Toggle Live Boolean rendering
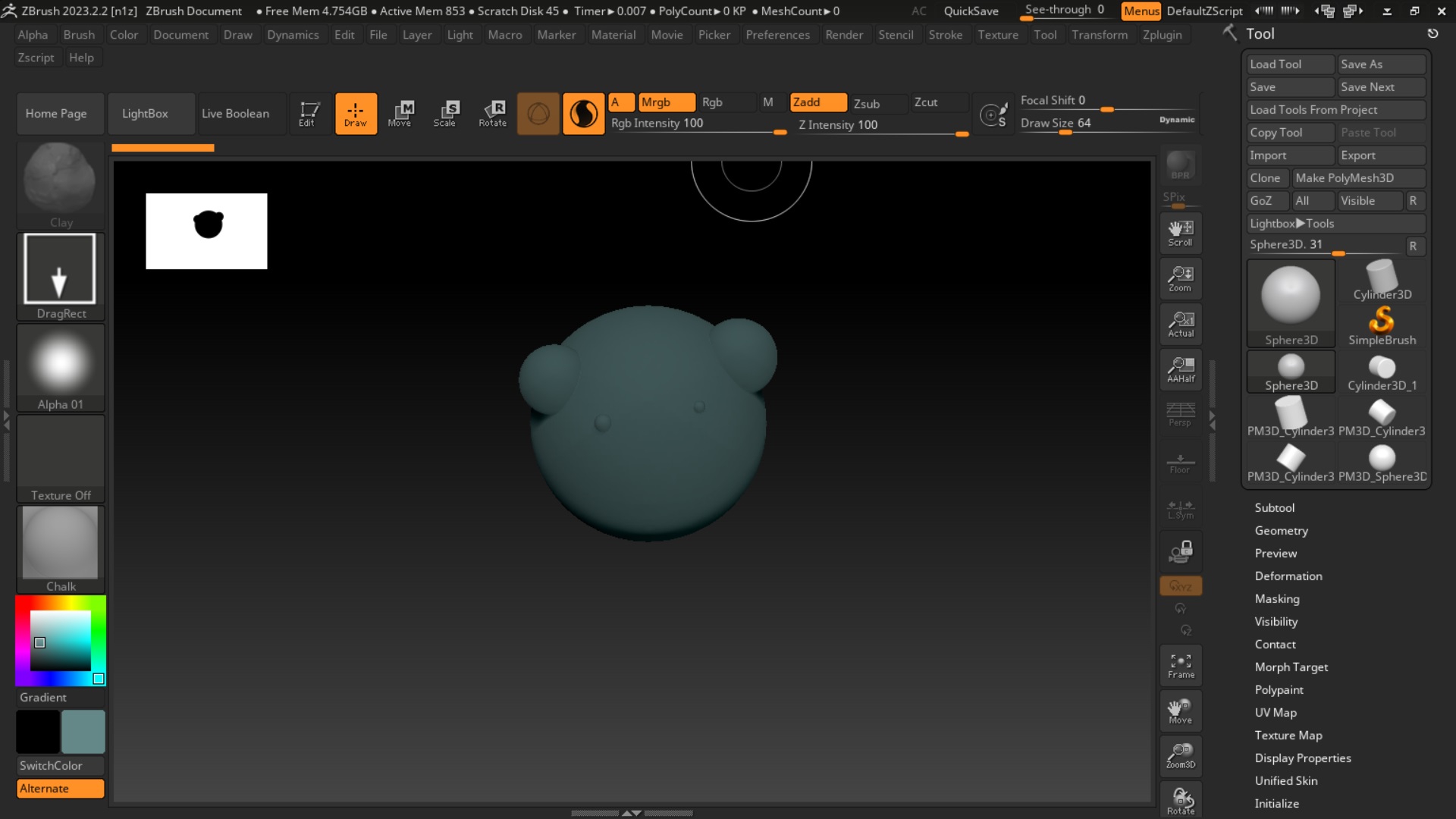Screen dimensions: 1456x819 point(236,113)
